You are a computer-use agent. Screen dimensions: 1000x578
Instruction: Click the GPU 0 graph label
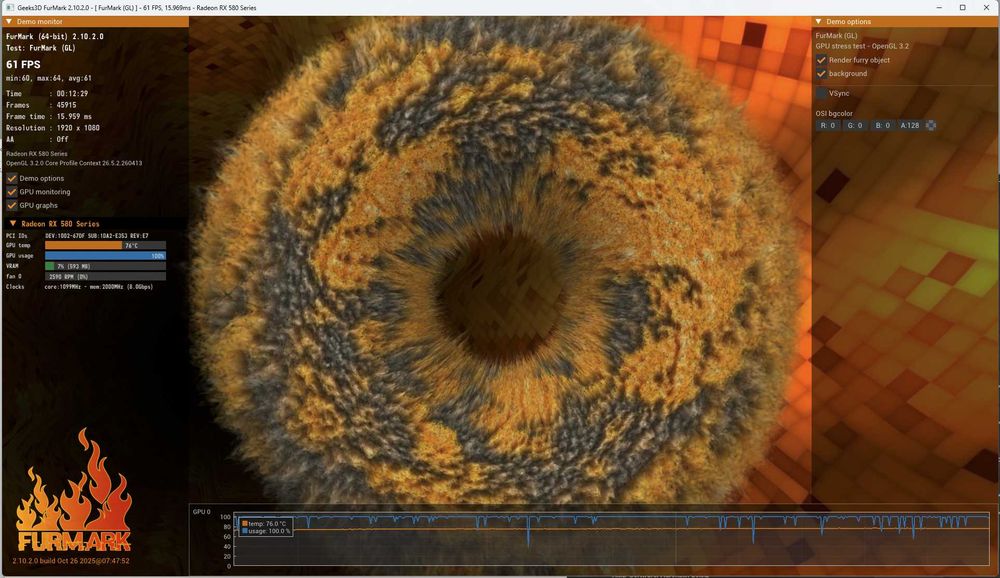coord(202,512)
